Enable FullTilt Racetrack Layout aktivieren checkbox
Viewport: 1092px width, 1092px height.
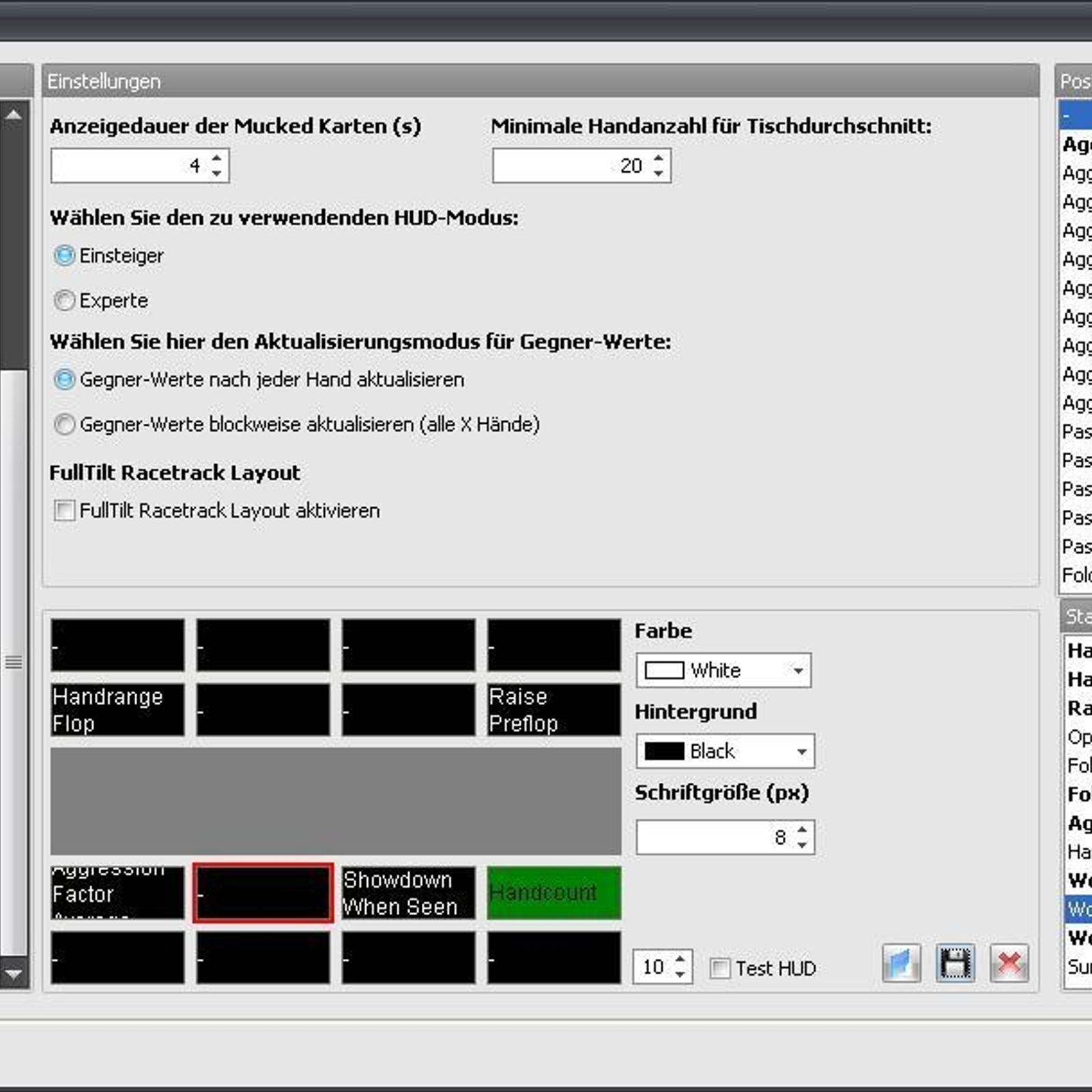click(64, 511)
